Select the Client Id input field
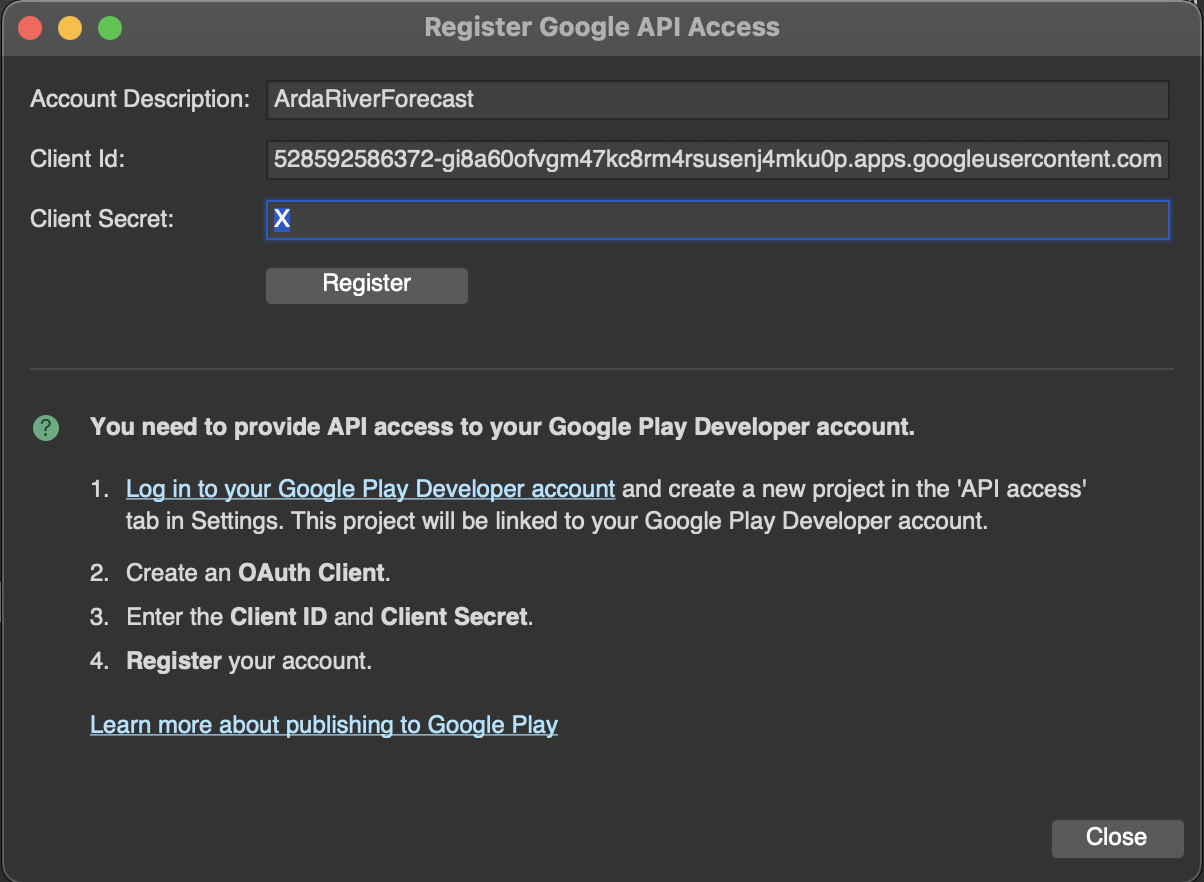Viewport: 1204px width, 882px height. tap(717, 159)
